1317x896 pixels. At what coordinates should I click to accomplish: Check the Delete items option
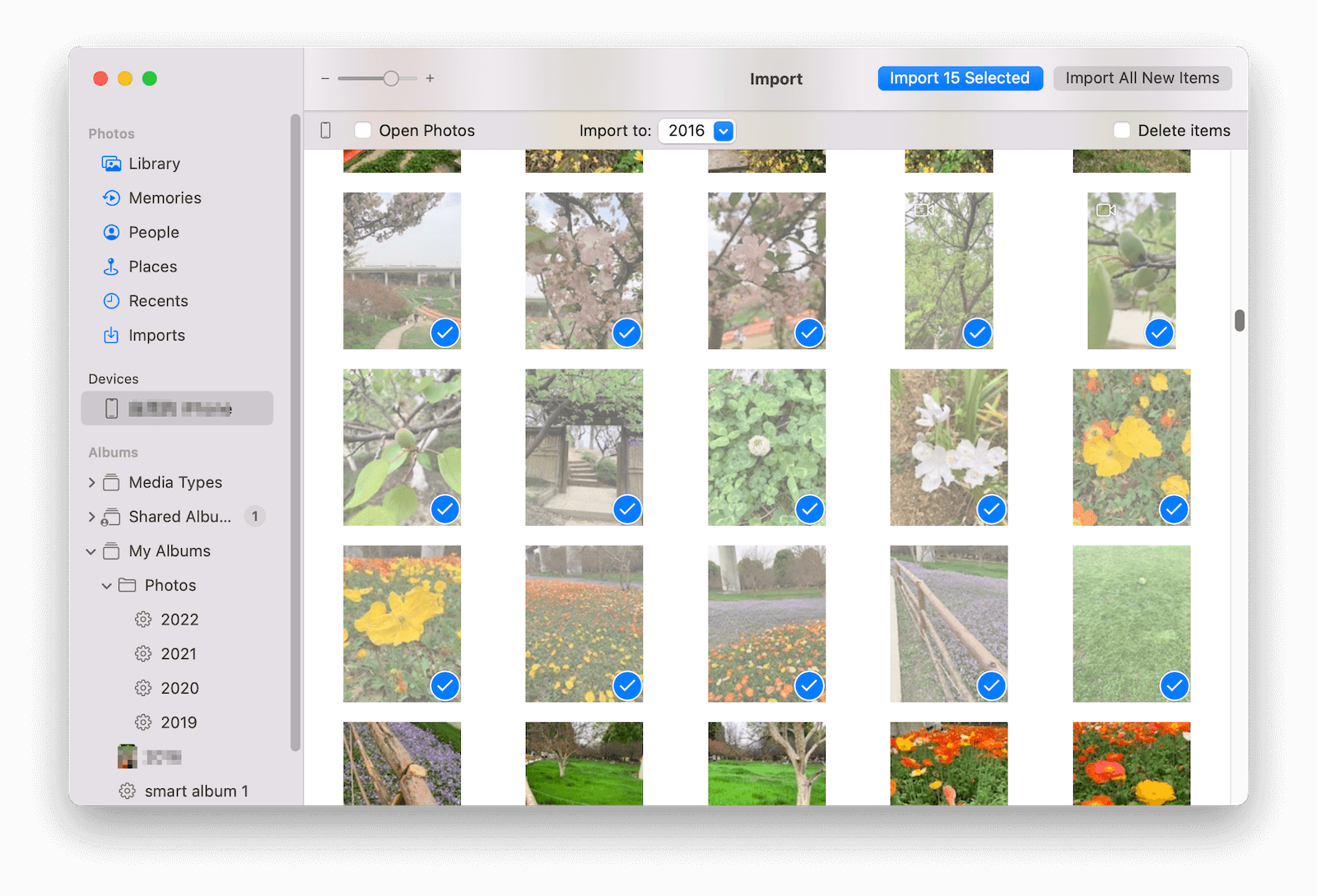1122,130
